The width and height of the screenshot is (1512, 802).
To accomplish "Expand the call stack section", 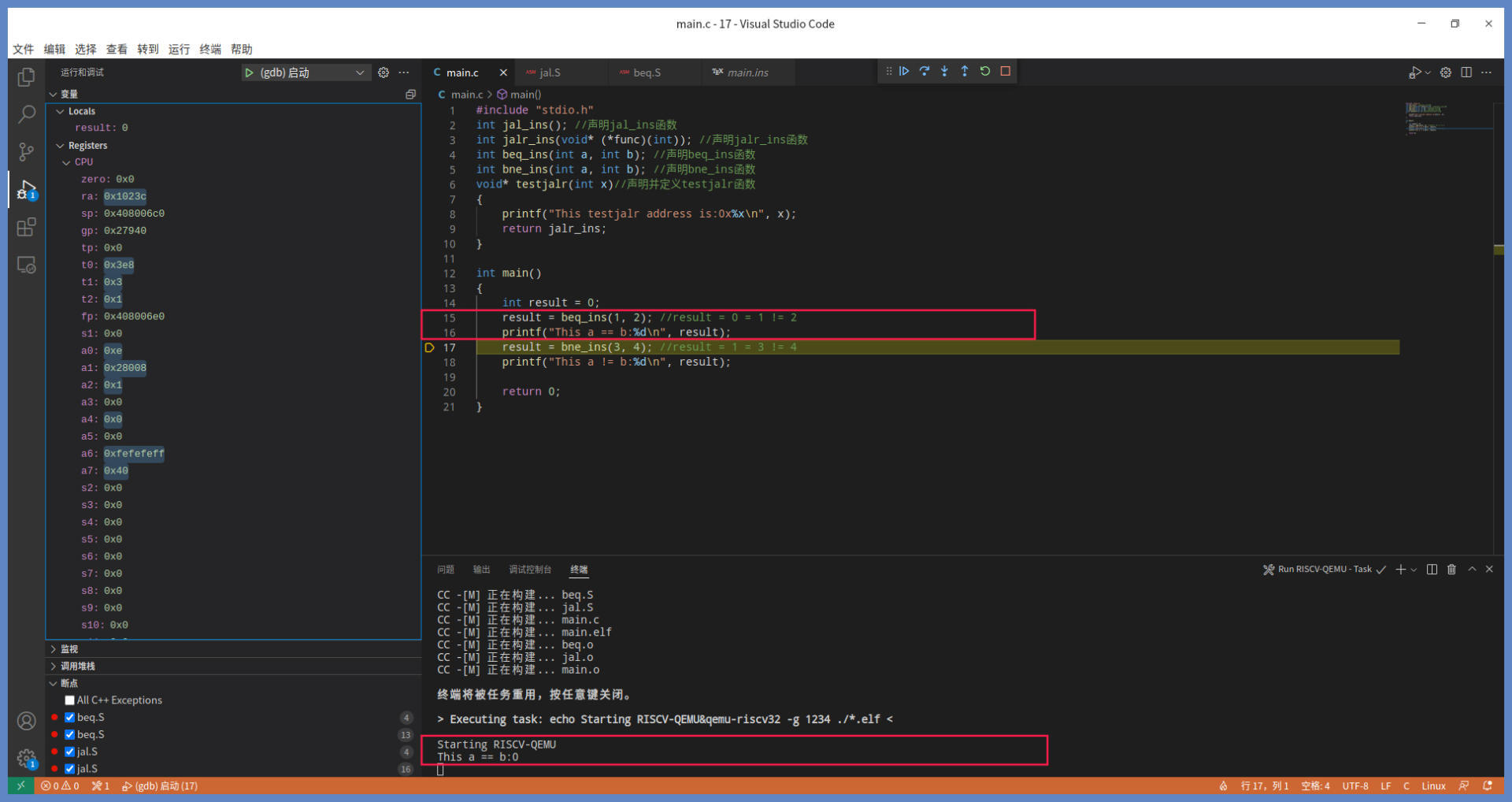I will point(77,666).
